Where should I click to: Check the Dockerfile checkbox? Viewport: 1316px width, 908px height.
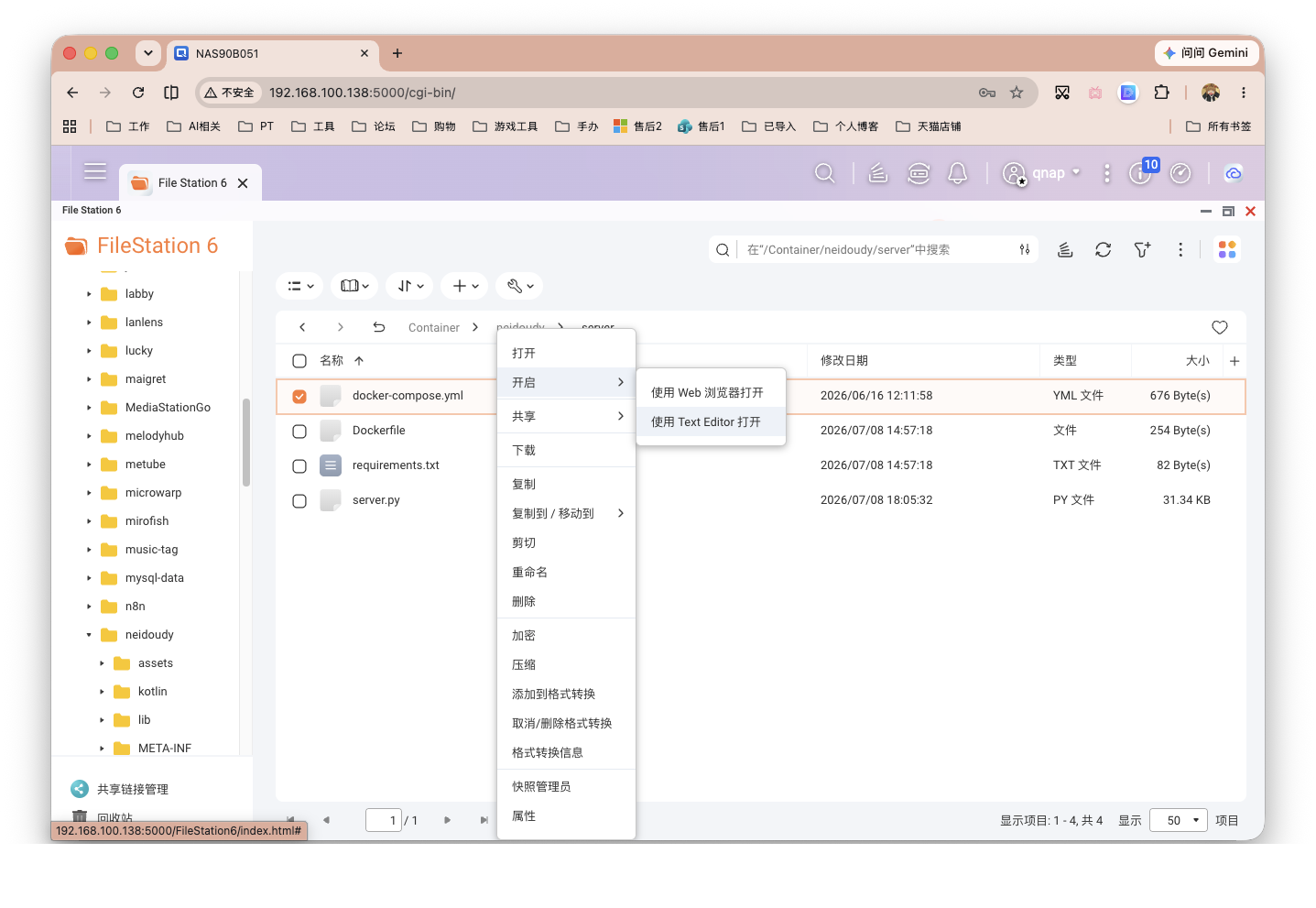click(x=299, y=431)
